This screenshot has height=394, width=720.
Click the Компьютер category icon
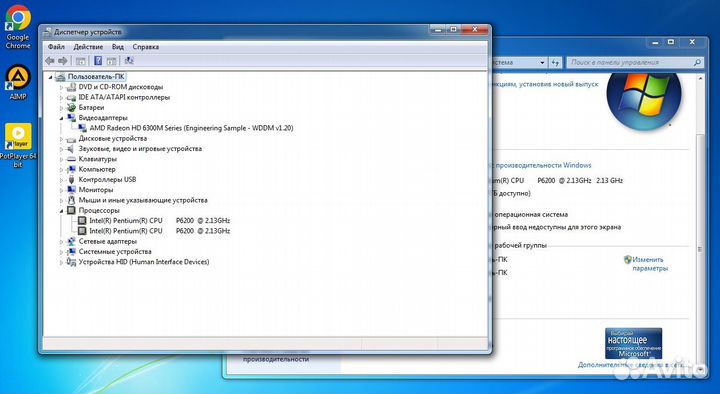coord(71,169)
